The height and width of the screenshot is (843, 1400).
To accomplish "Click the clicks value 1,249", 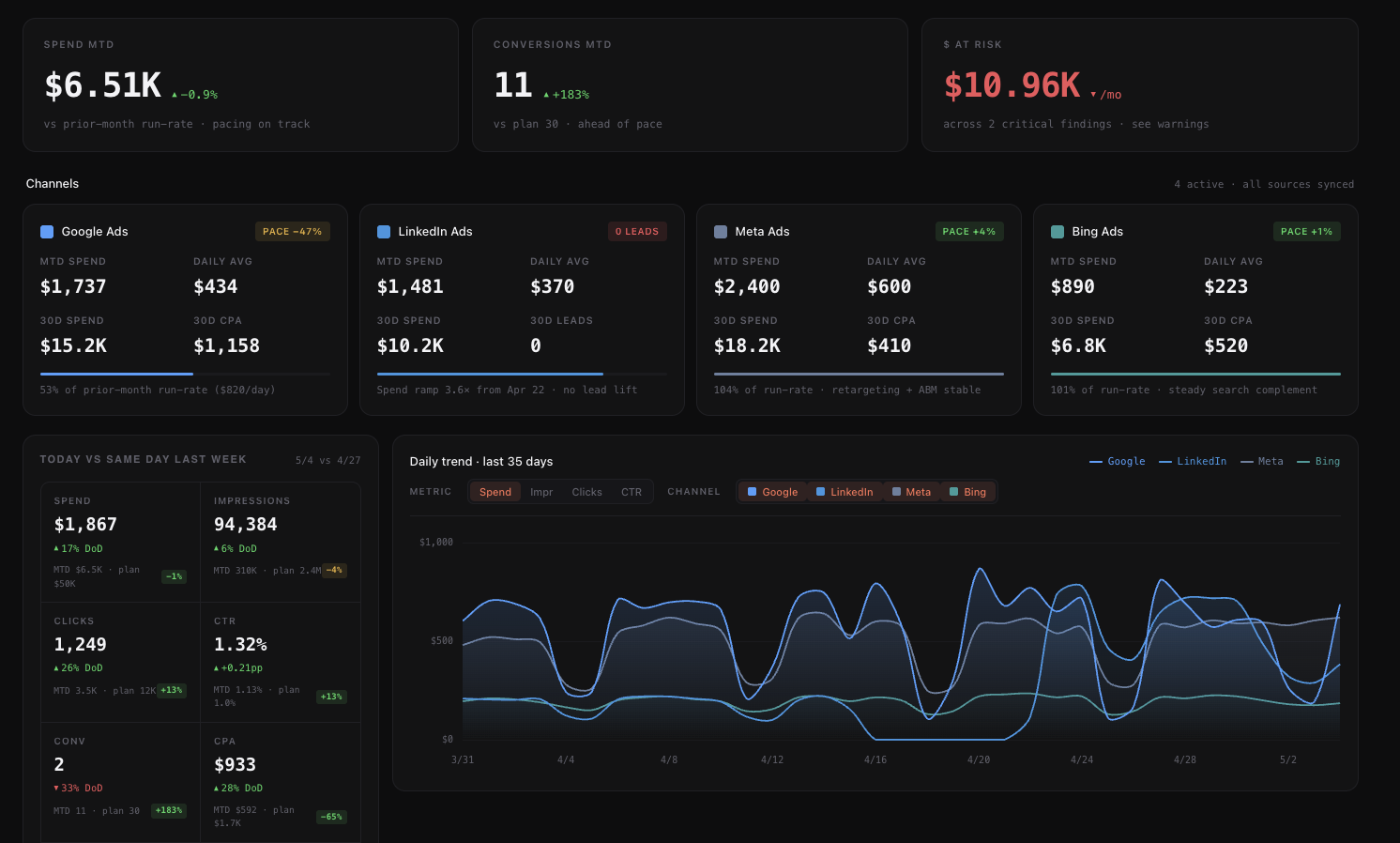I will 80,645.
